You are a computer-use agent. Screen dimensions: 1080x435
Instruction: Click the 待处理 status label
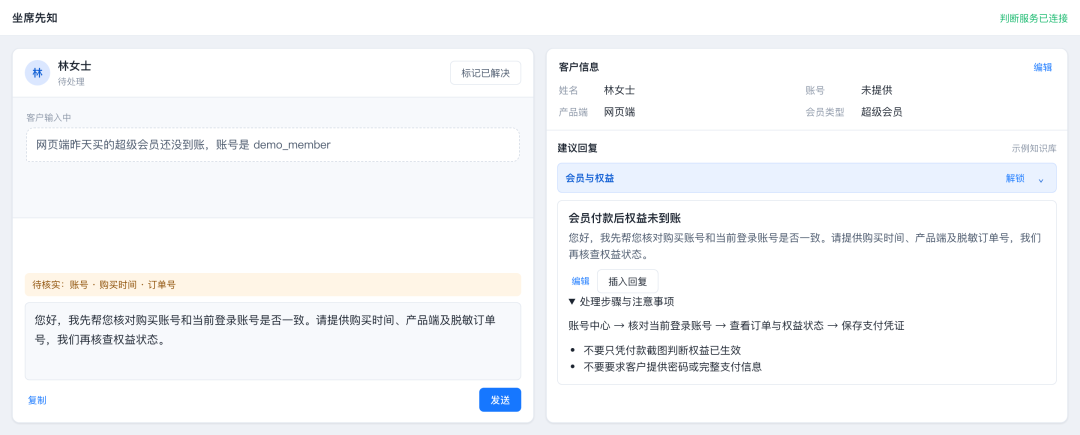click(71, 82)
